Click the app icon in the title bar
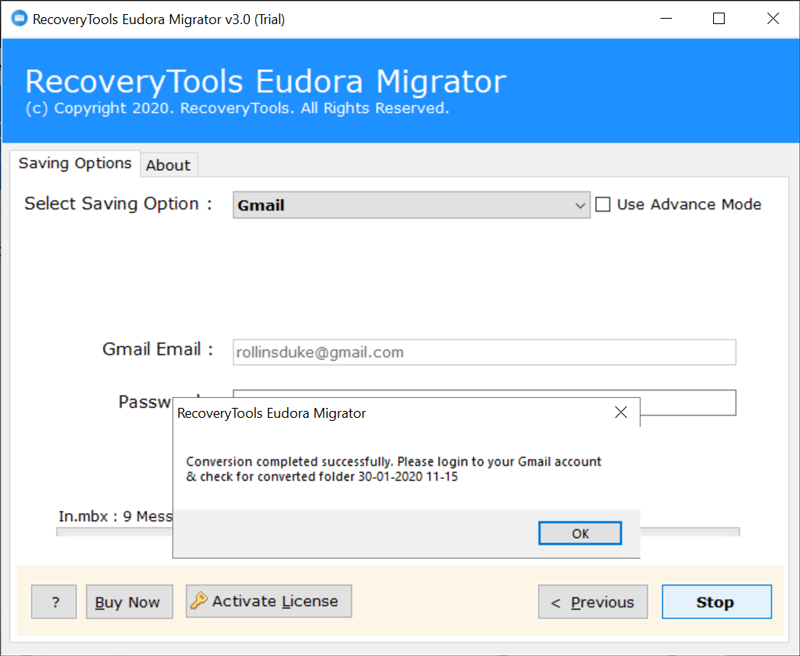Viewport: 800px width, 656px height. point(19,19)
